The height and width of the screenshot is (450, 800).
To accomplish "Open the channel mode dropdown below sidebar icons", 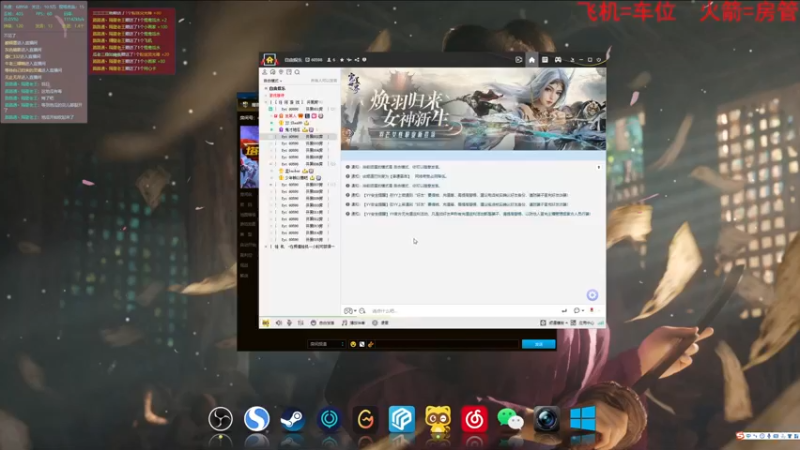I will 273,81.
